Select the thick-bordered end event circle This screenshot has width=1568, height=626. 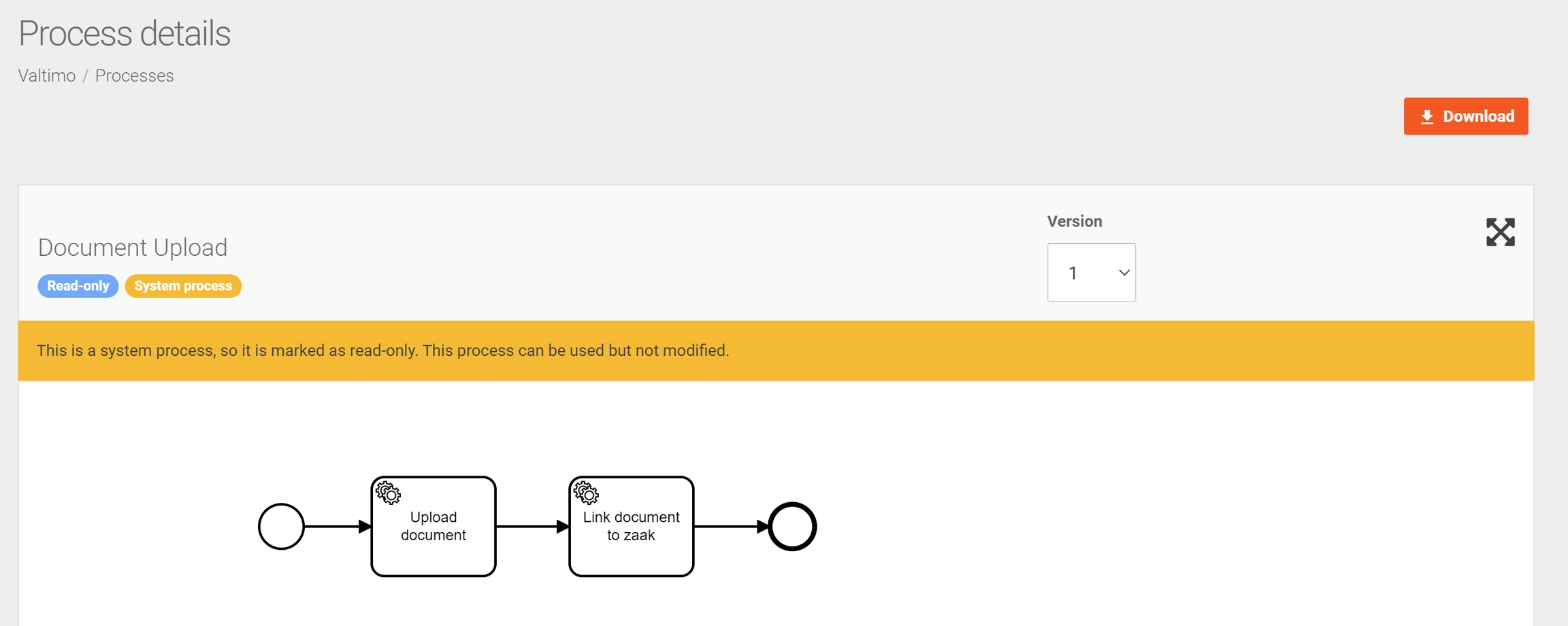pyautogui.click(x=792, y=526)
